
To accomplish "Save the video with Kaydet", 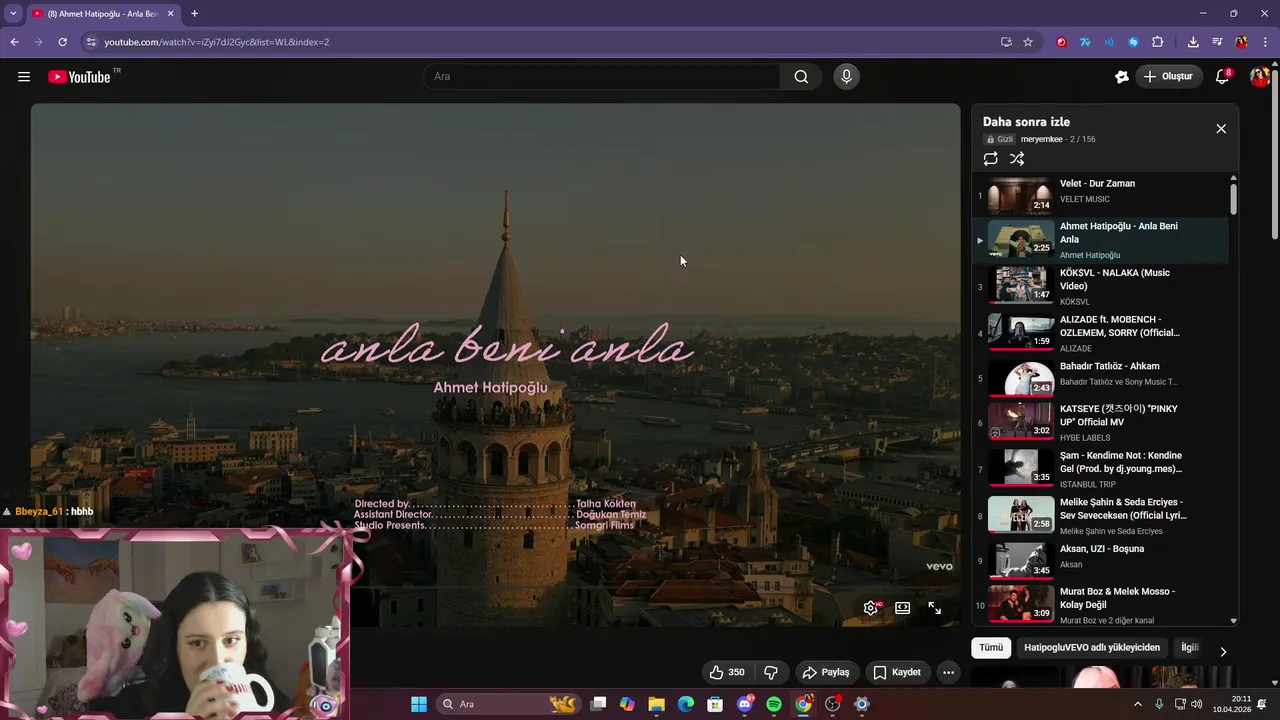I will (897, 672).
